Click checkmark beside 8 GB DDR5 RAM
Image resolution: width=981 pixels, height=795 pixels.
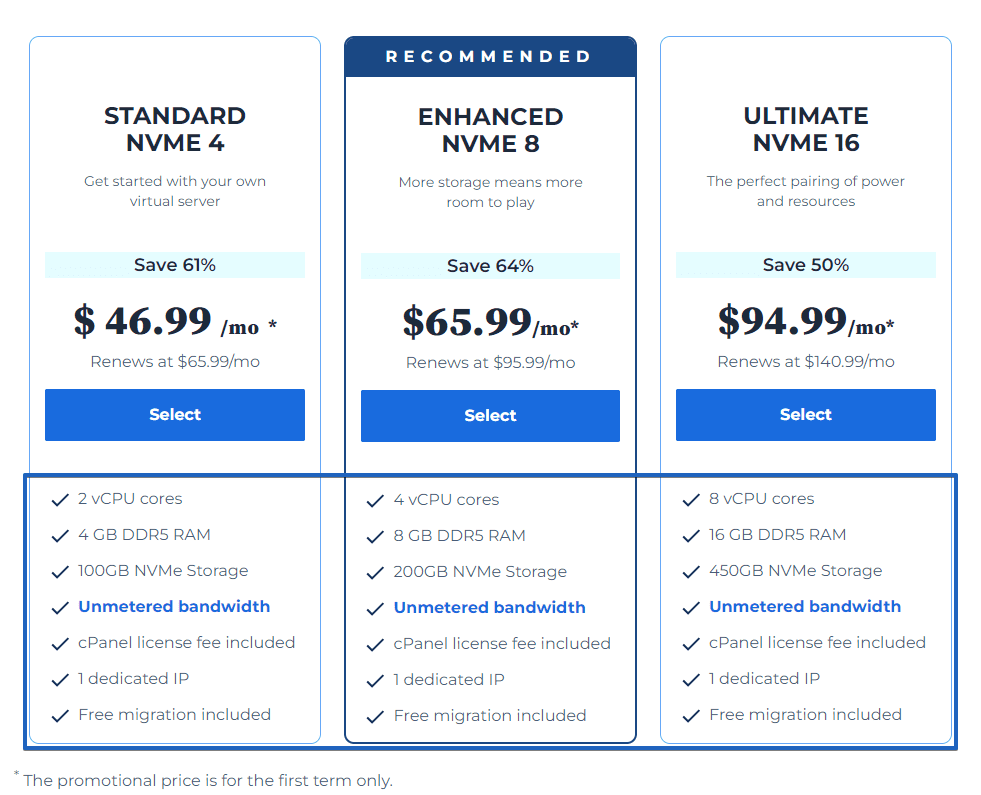(x=375, y=537)
